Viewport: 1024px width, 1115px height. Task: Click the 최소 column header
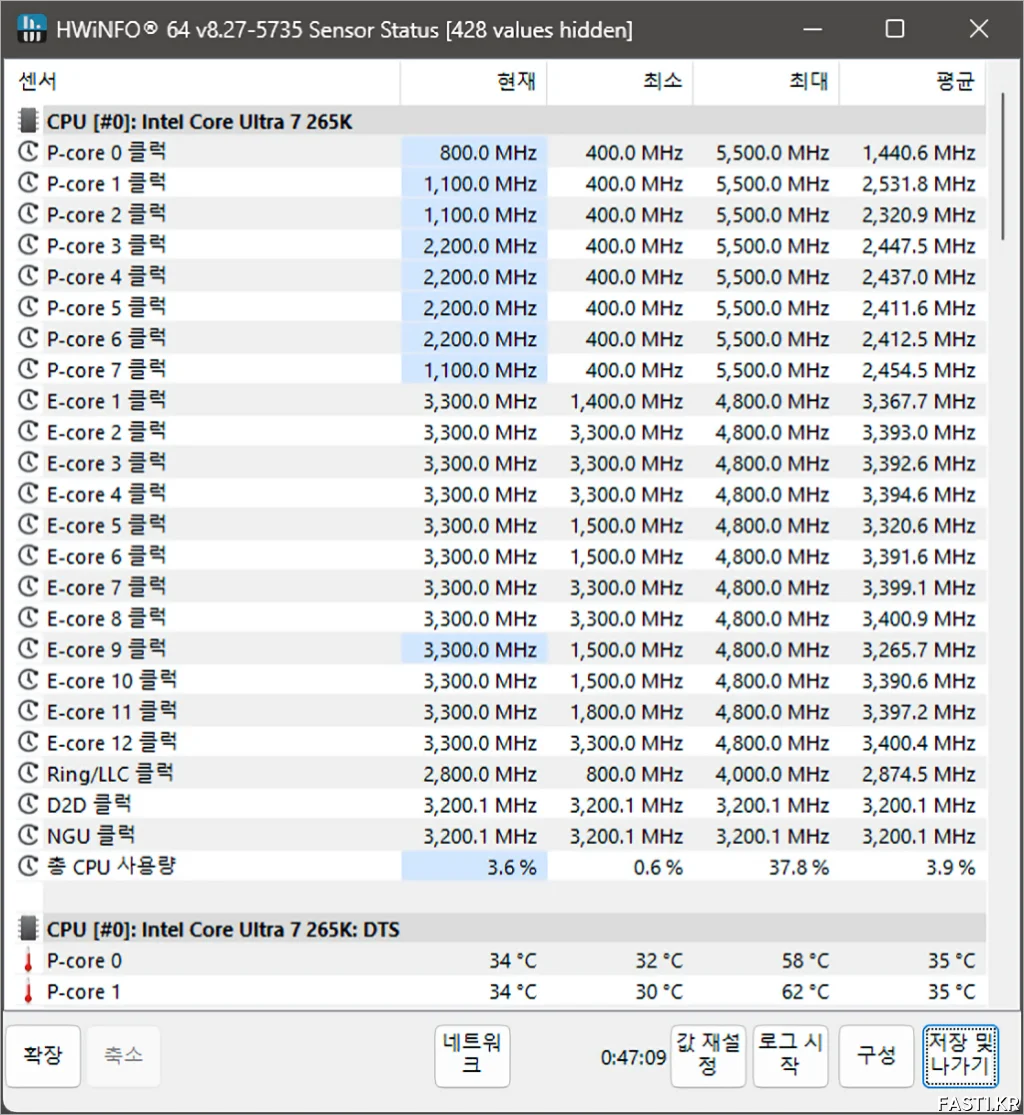pos(619,82)
